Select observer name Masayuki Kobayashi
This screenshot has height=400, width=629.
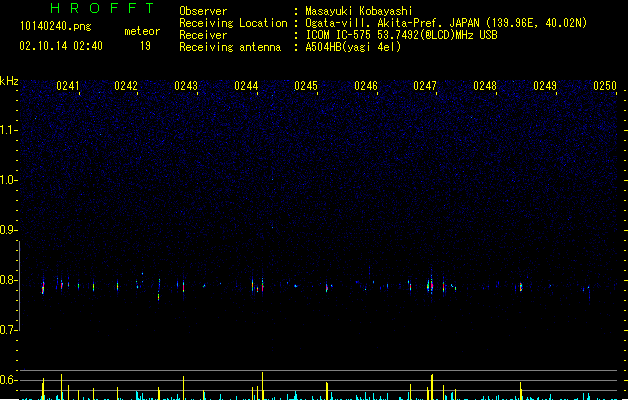tap(359, 11)
